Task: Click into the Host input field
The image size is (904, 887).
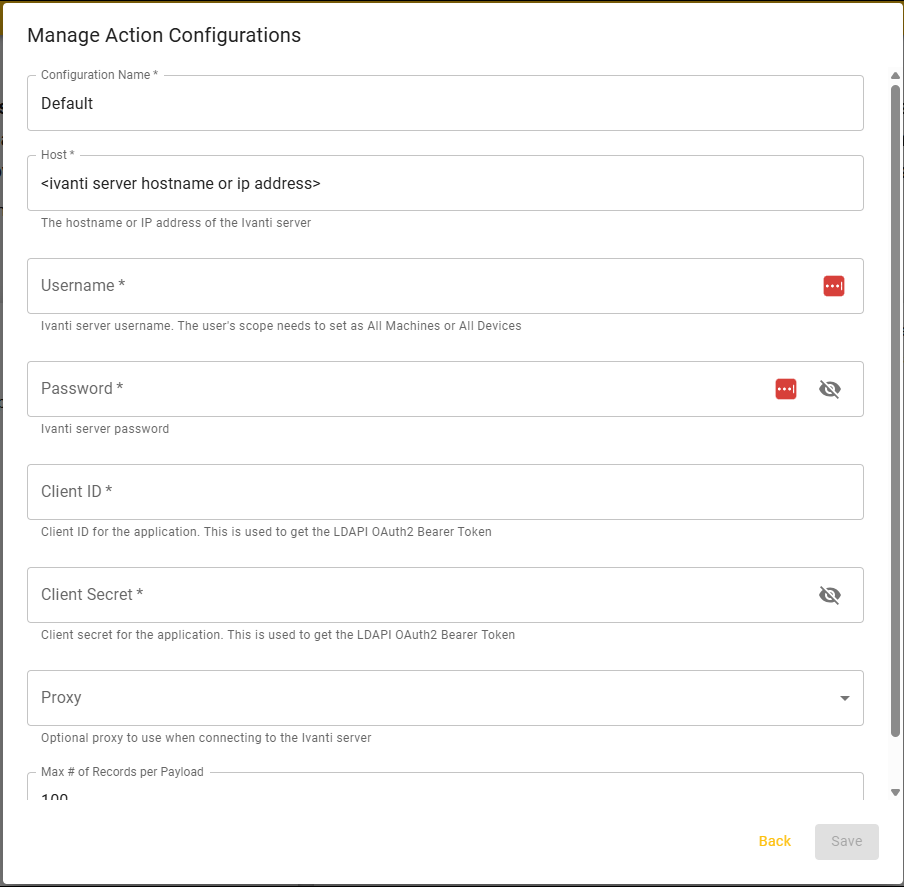Action: pos(445,183)
